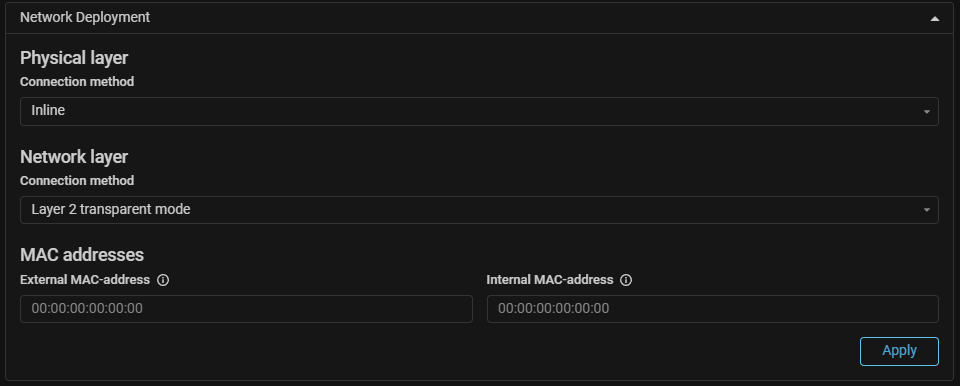Select the Layer 2 transparent mode value
Image resolution: width=960 pixels, height=386 pixels.
point(111,210)
